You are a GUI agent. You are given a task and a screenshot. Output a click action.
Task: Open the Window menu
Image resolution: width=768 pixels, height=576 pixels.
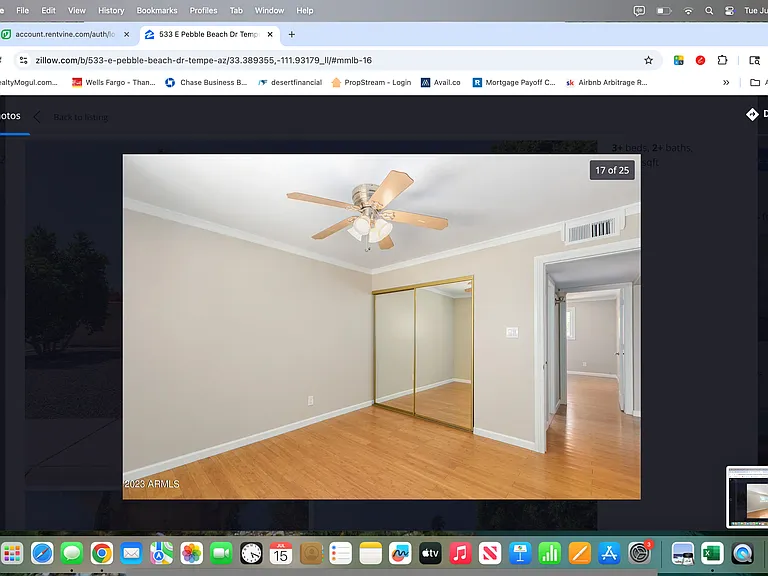coord(269,10)
